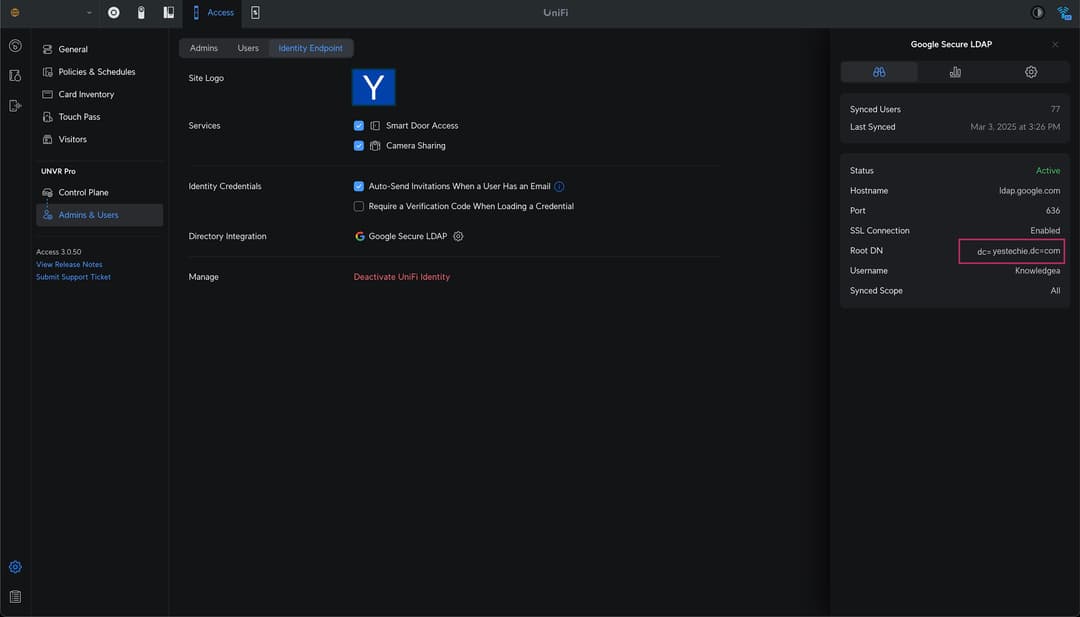This screenshot has height=617, width=1080.
Task: Click the Username value Knowledgea
Action: tap(1037, 271)
